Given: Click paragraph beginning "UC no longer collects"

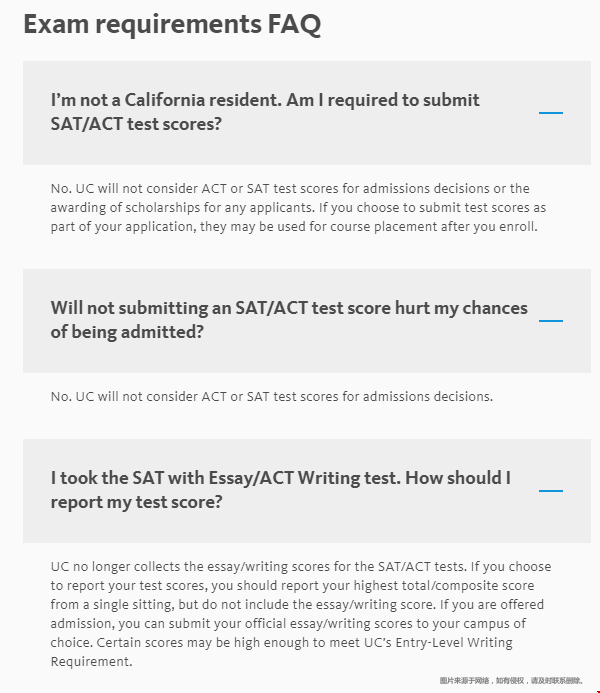Looking at the screenshot, I should [301, 614].
